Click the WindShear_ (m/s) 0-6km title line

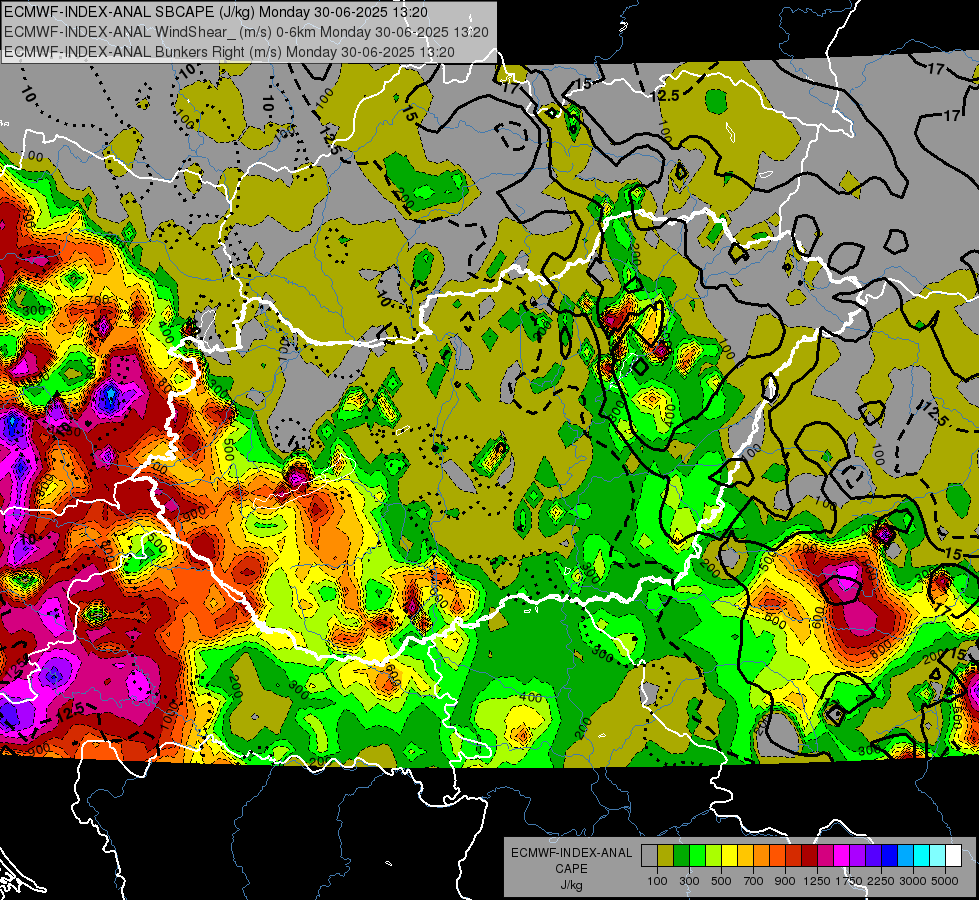click(x=247, y=32)
